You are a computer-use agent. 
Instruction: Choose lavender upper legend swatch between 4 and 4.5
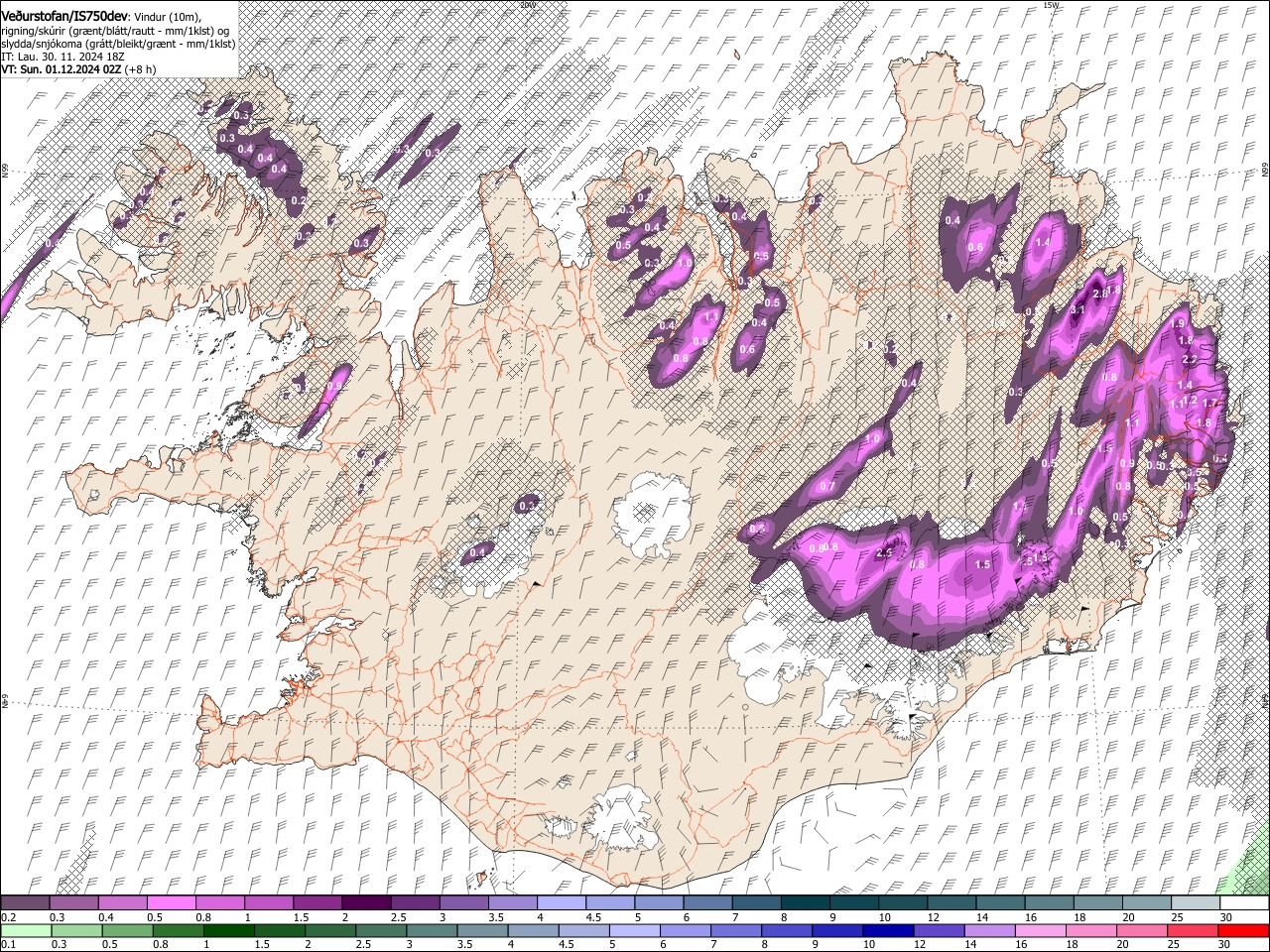(x=561, y=903)
